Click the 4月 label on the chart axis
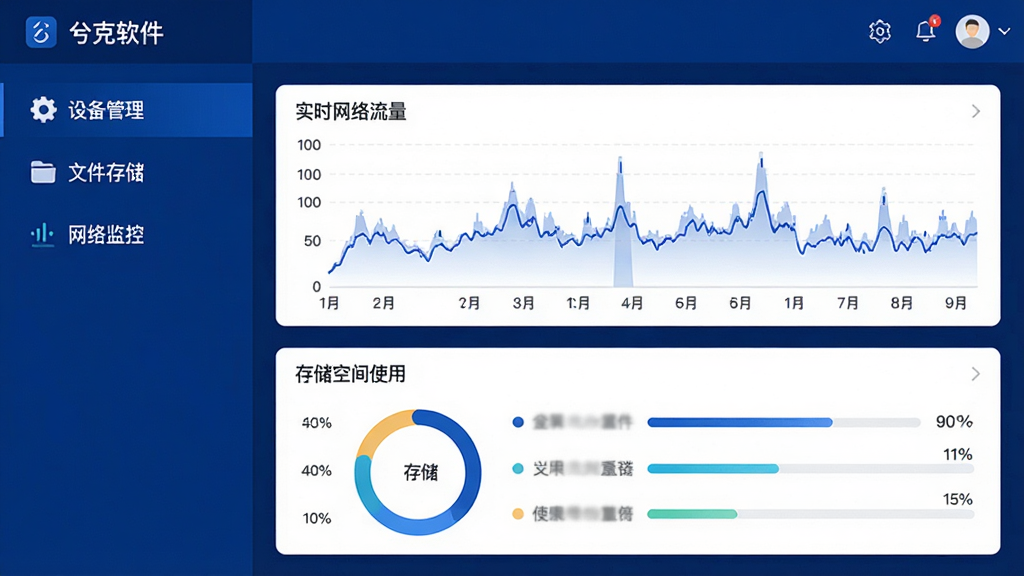1024x576 pixels. coord(632,303)
